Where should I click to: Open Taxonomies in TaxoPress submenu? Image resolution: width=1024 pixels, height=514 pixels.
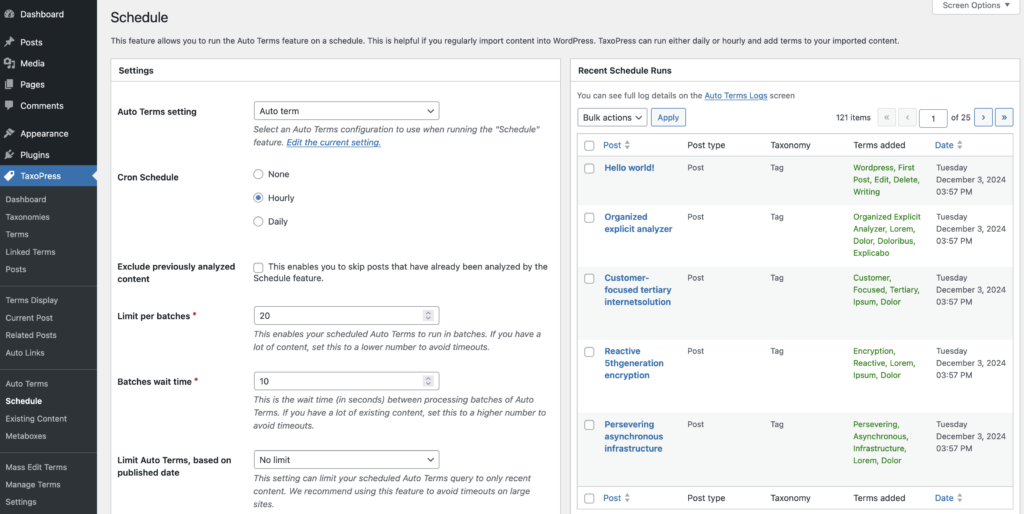click(27, 217)
